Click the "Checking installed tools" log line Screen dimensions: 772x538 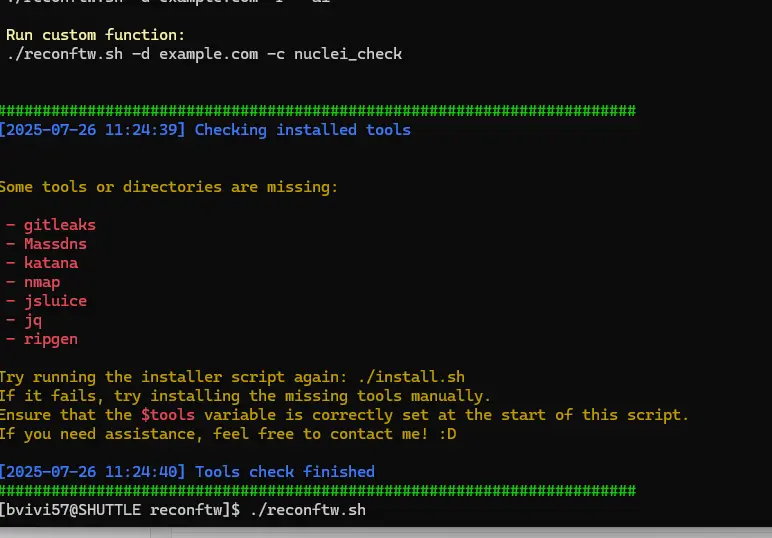tap(302, 129)
